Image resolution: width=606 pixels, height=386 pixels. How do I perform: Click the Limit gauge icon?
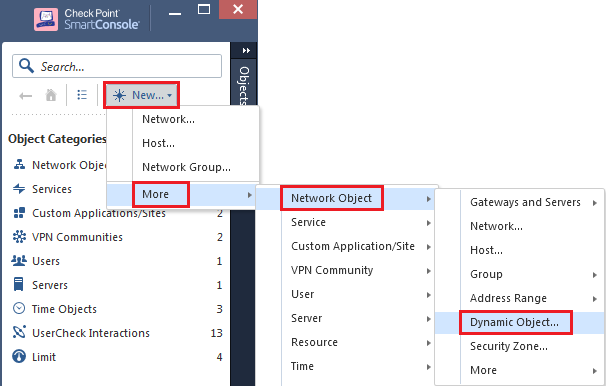(19, 356)
